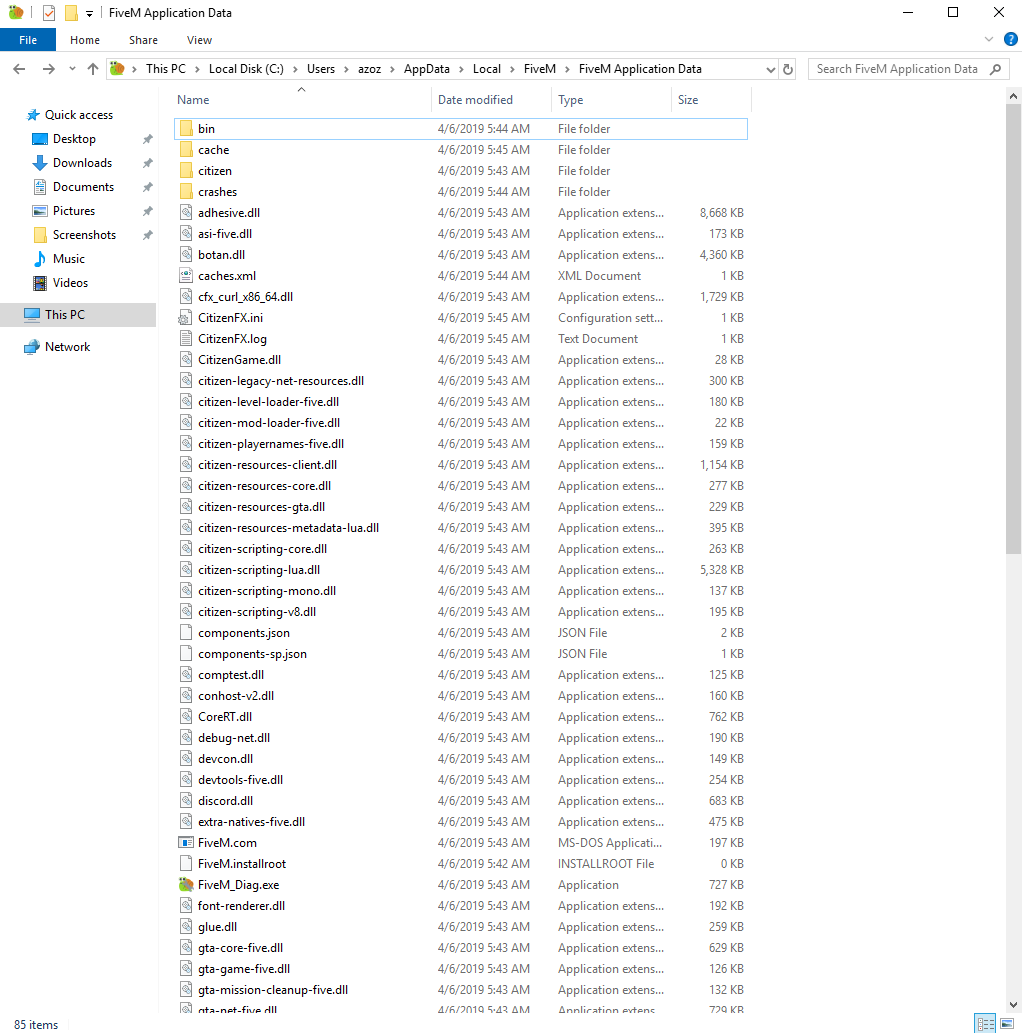Click the vertical scrollbar thumb
The image size is (1023, 1033).
pyautogui.click(x=1013, y=329)
